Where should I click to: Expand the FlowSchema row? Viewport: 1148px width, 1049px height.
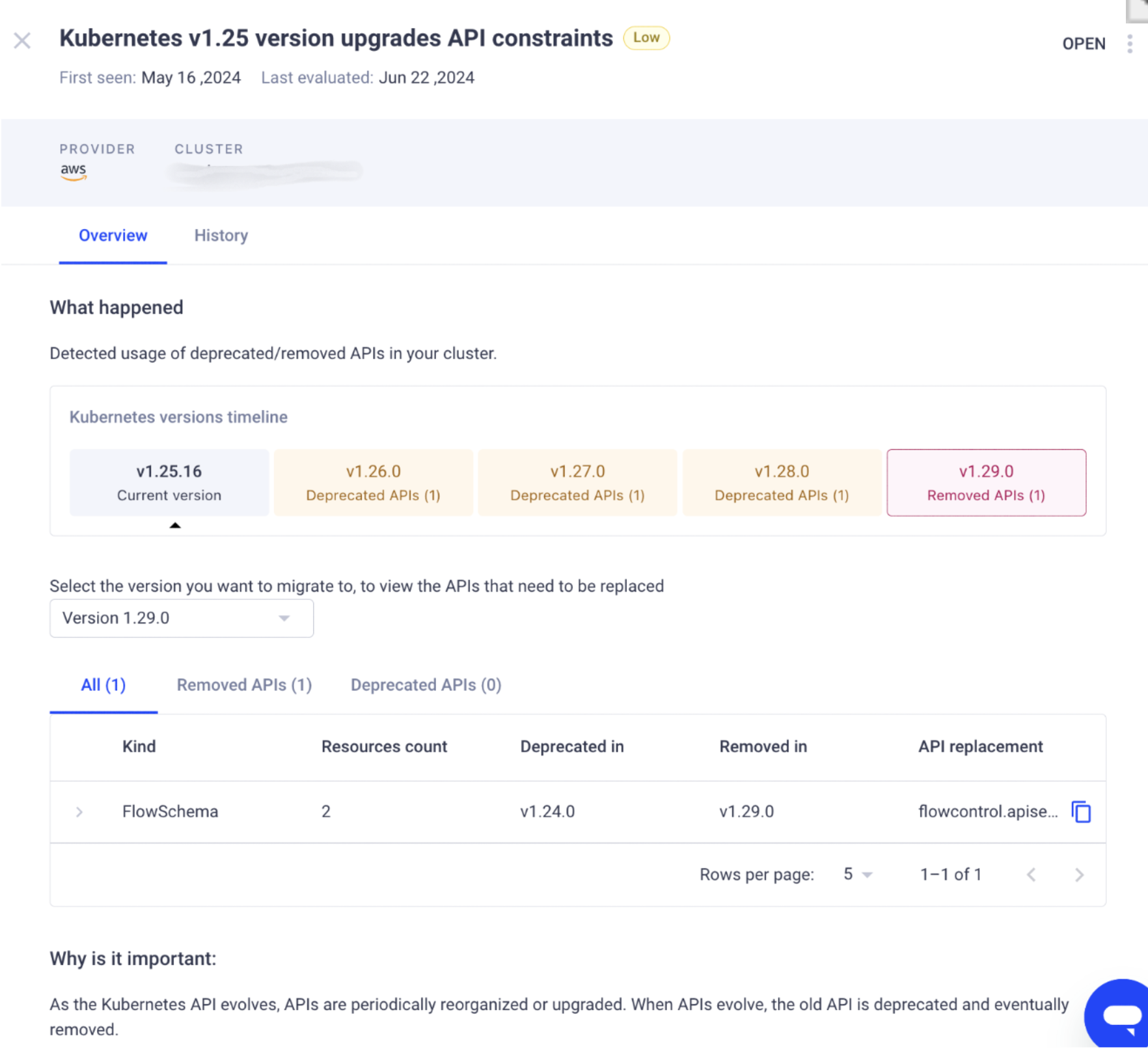coord(79,811)
